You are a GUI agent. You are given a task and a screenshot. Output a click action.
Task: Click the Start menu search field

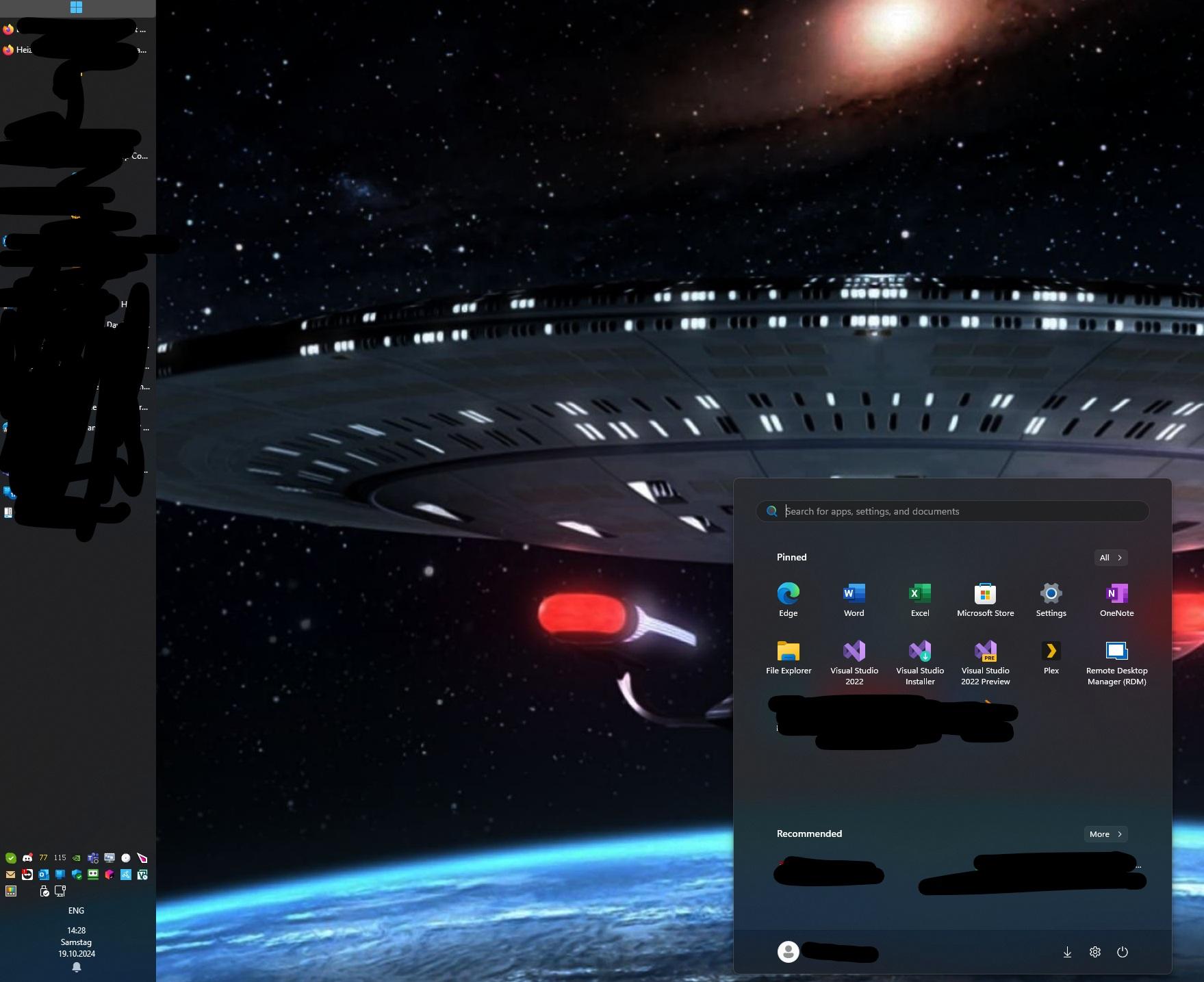[952, 511]
